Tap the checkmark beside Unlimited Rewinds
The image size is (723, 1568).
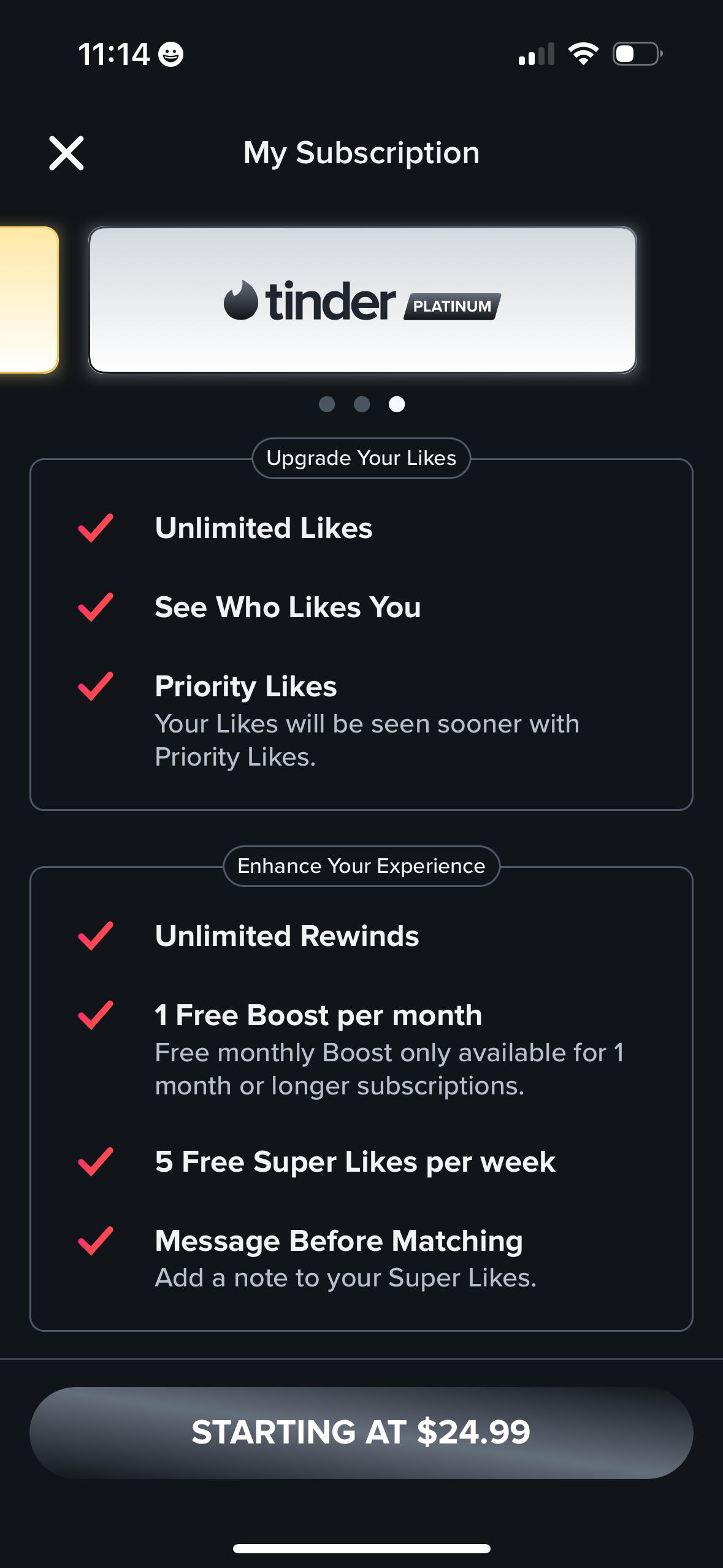(96, 936)
